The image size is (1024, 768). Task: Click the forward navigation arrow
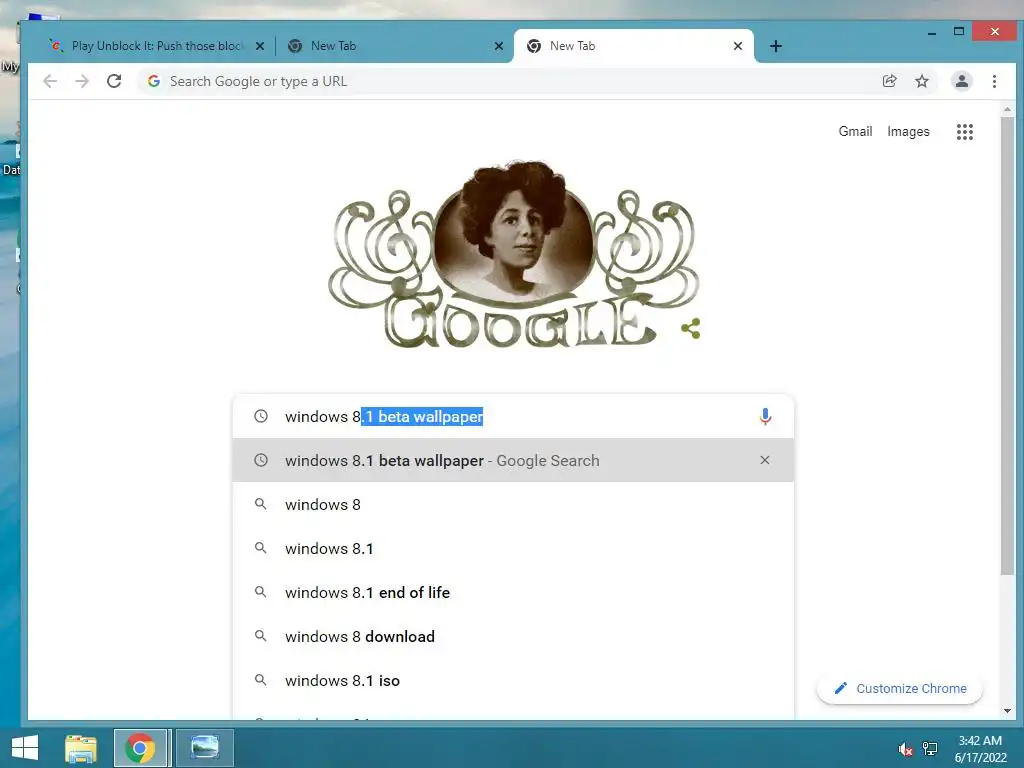click(82, 81)
